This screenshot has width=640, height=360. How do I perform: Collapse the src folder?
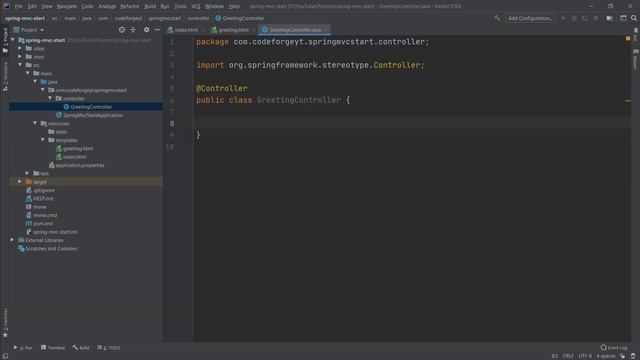coord(20,65)
